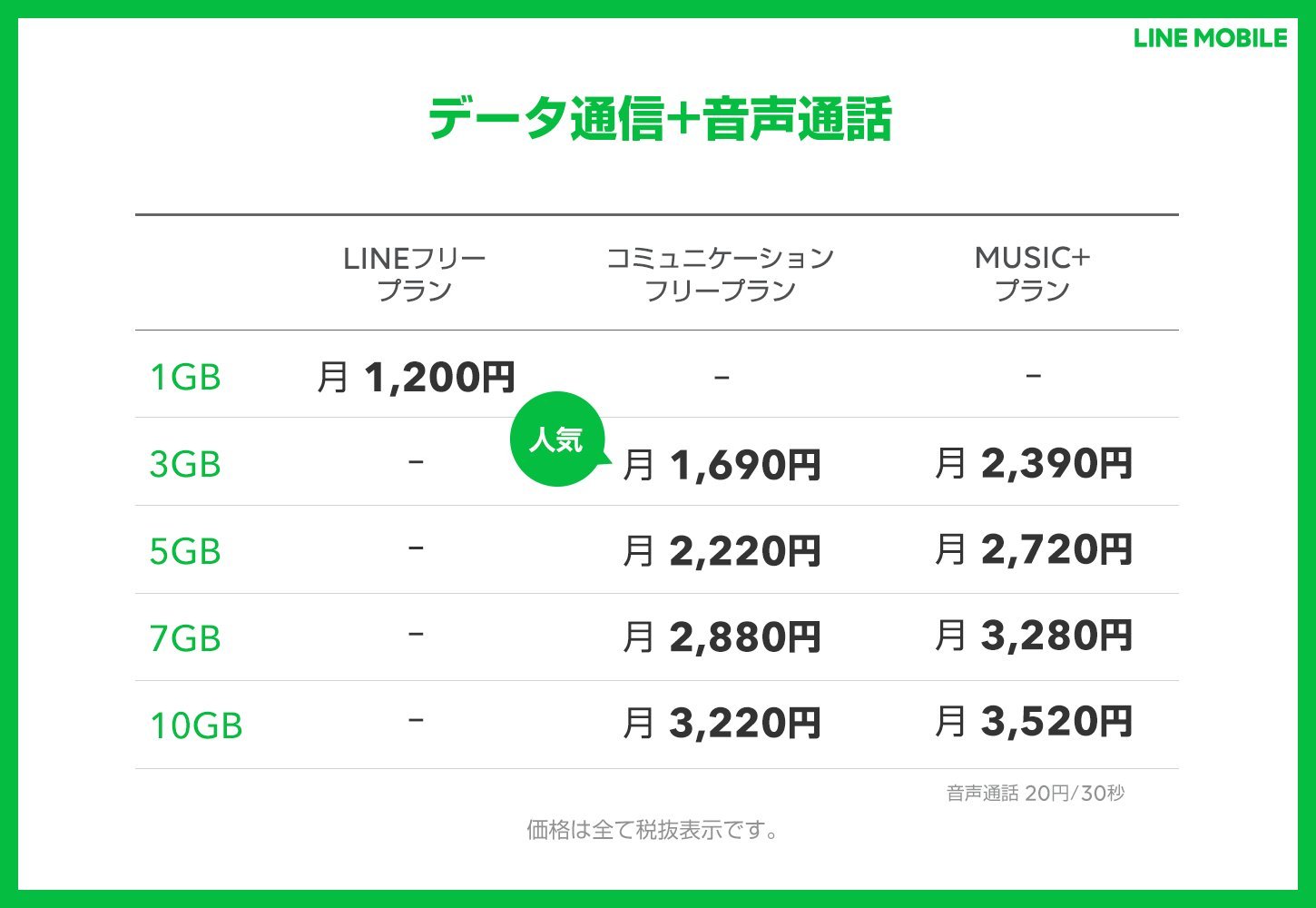Screen dimensions: 1316x908
Task: Click the 月 1,200円 price
Action: pos(417,377)
